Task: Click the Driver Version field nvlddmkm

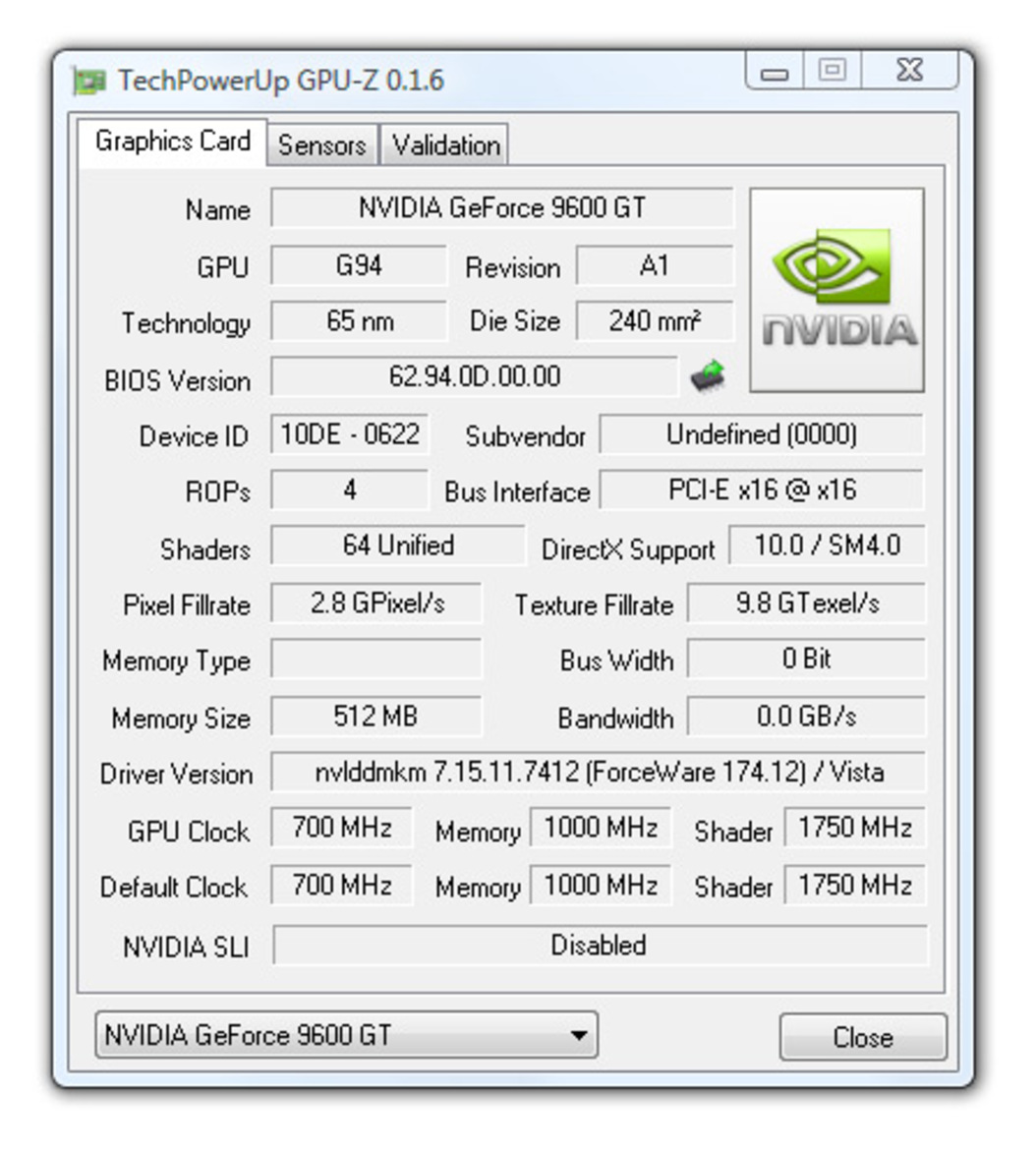Action: point(598,772)
